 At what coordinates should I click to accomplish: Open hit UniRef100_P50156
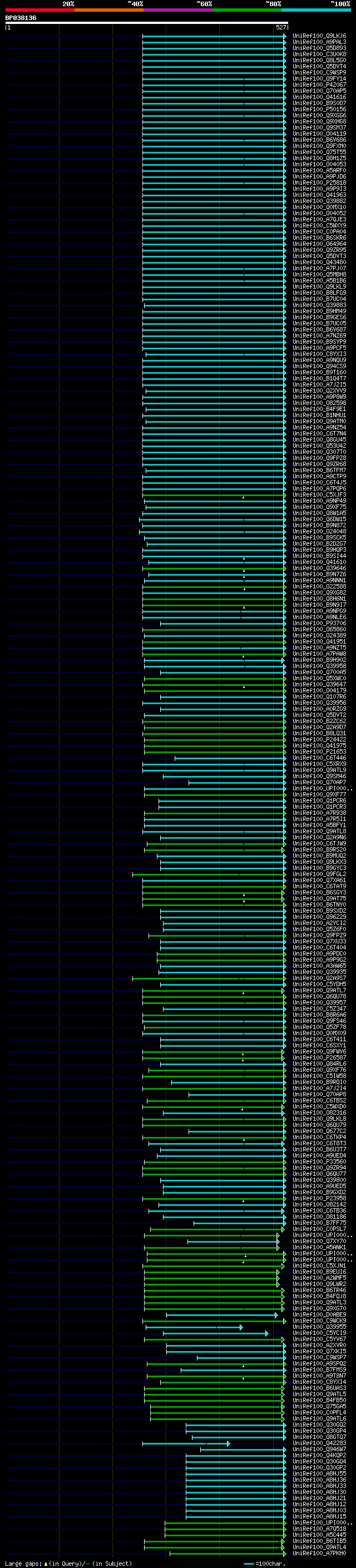tap(319, 110)
